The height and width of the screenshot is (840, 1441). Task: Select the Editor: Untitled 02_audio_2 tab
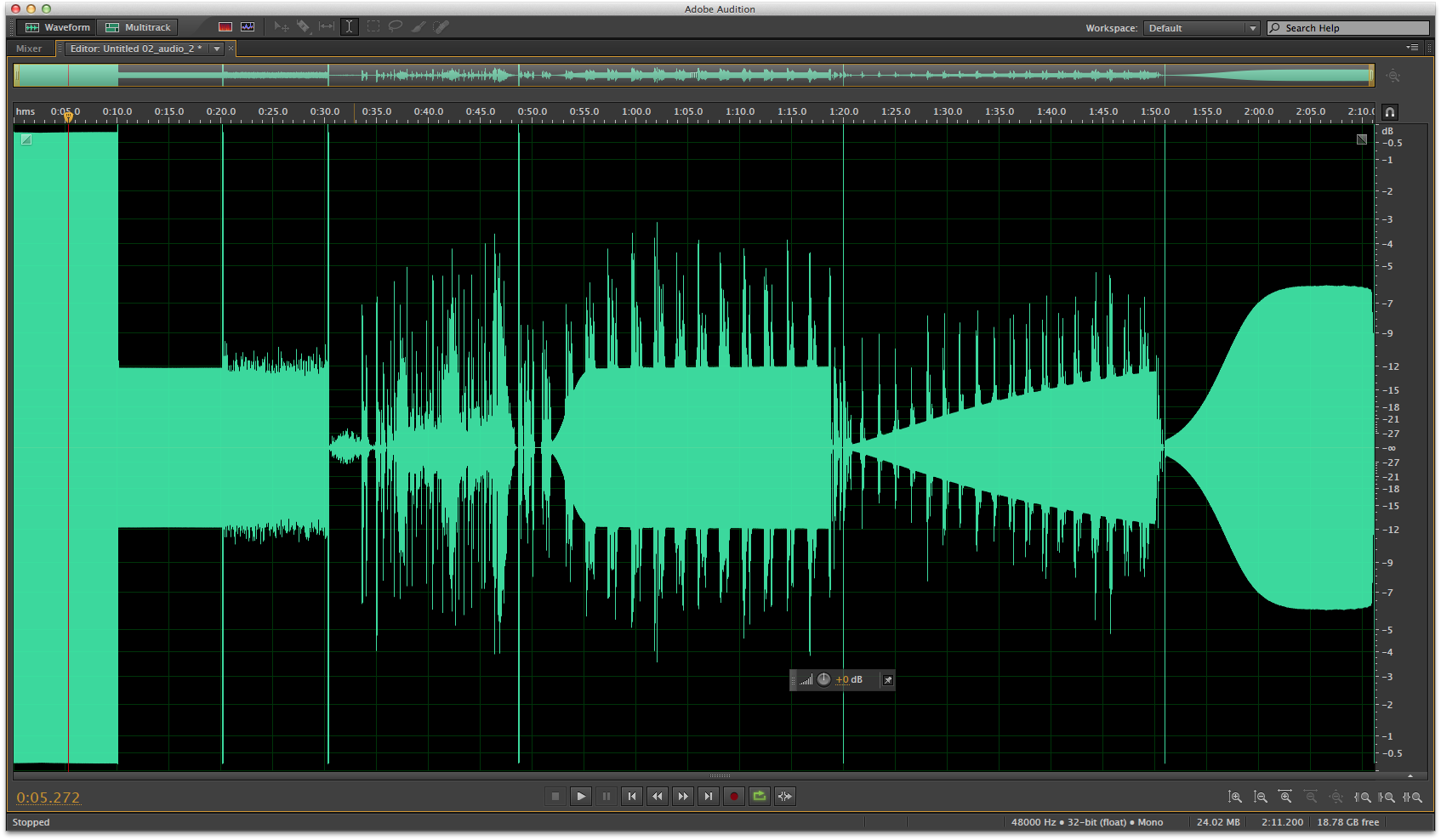coord(136,48)
